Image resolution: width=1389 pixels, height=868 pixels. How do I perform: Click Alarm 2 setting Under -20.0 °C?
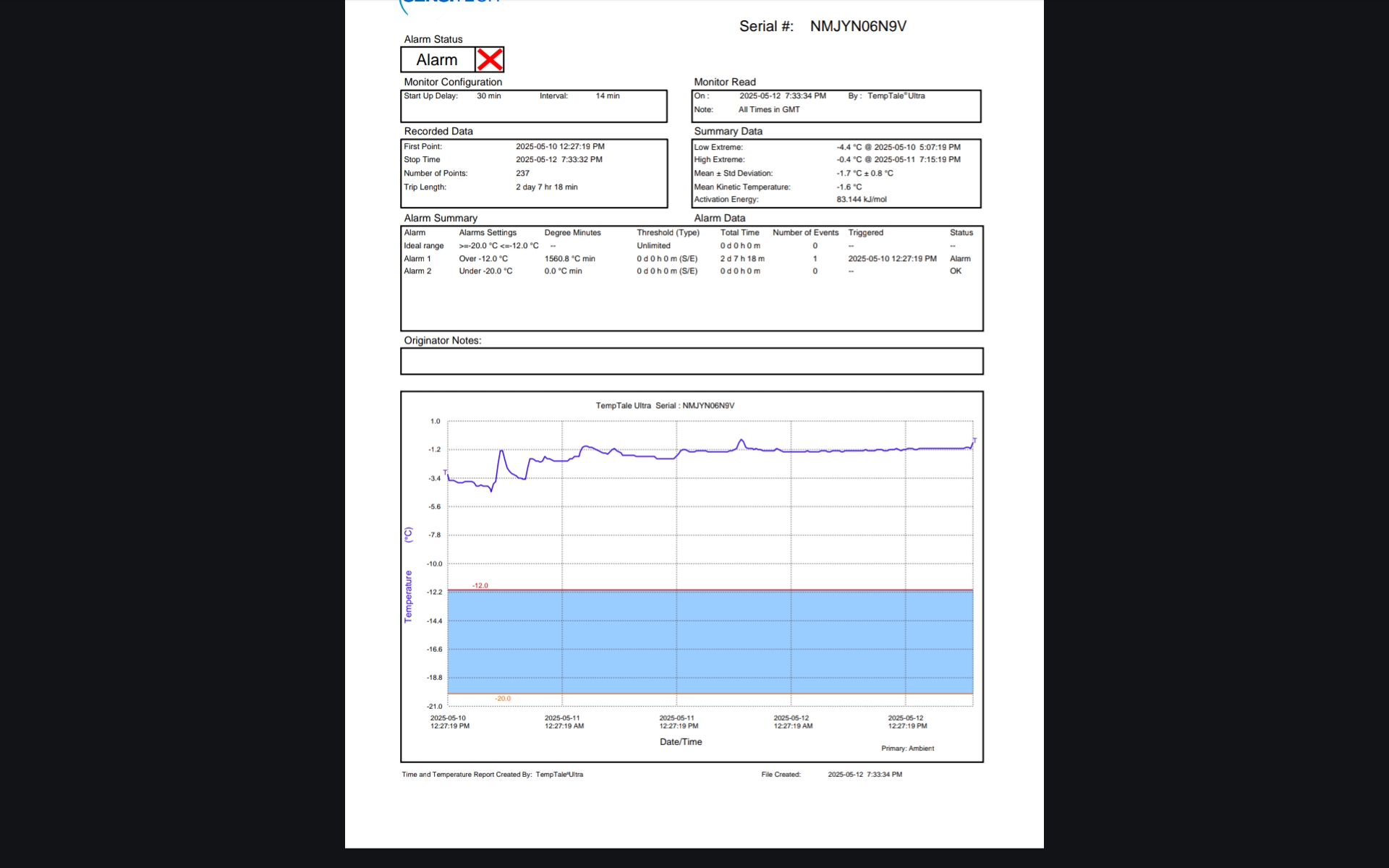click(485, 271)
